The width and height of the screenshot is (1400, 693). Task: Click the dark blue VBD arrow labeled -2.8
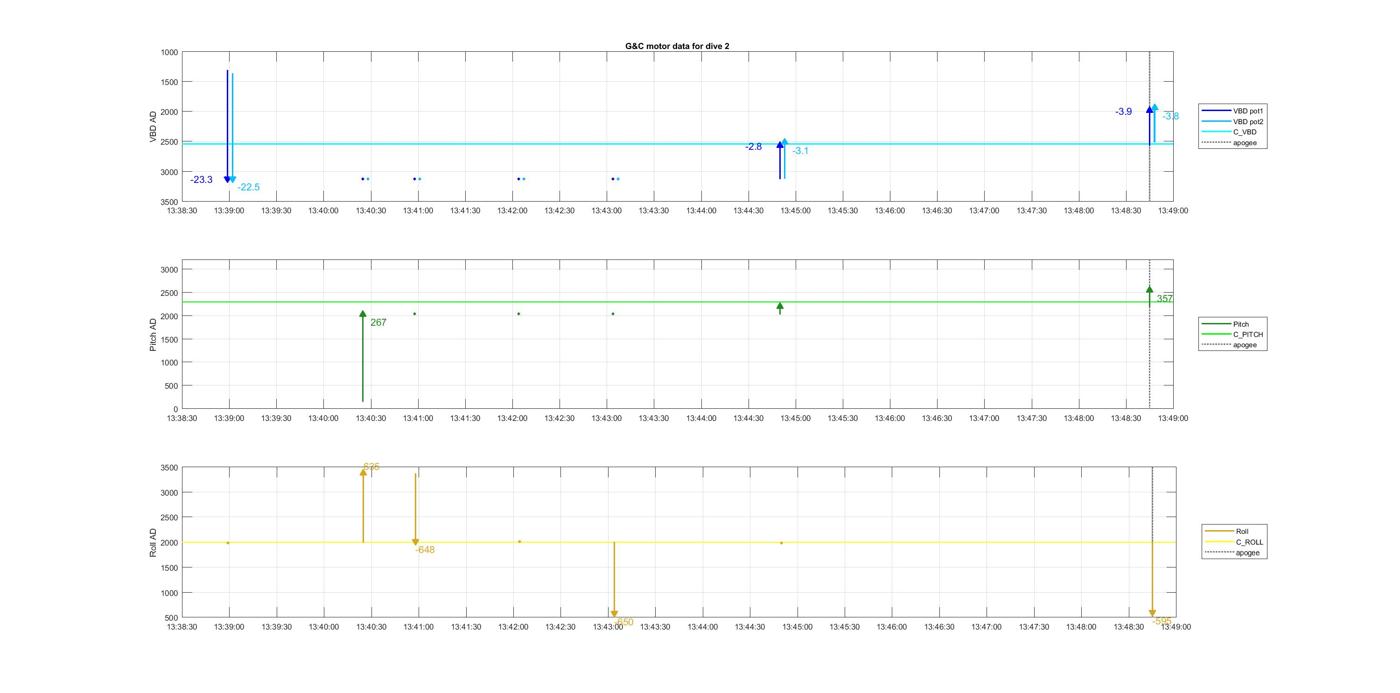780,161
